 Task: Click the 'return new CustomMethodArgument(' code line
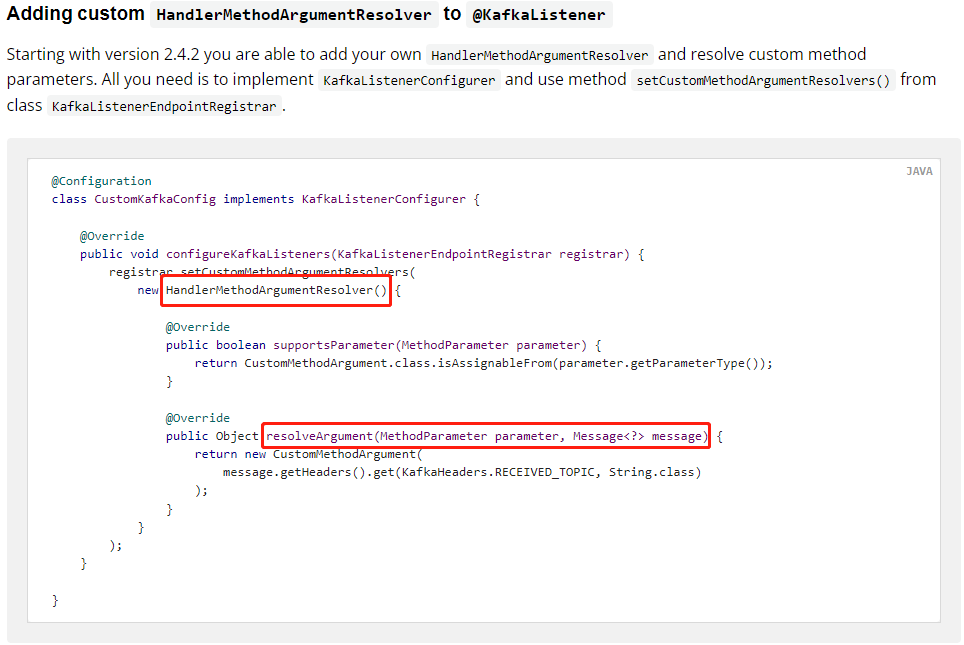click(x=309, y=454)
